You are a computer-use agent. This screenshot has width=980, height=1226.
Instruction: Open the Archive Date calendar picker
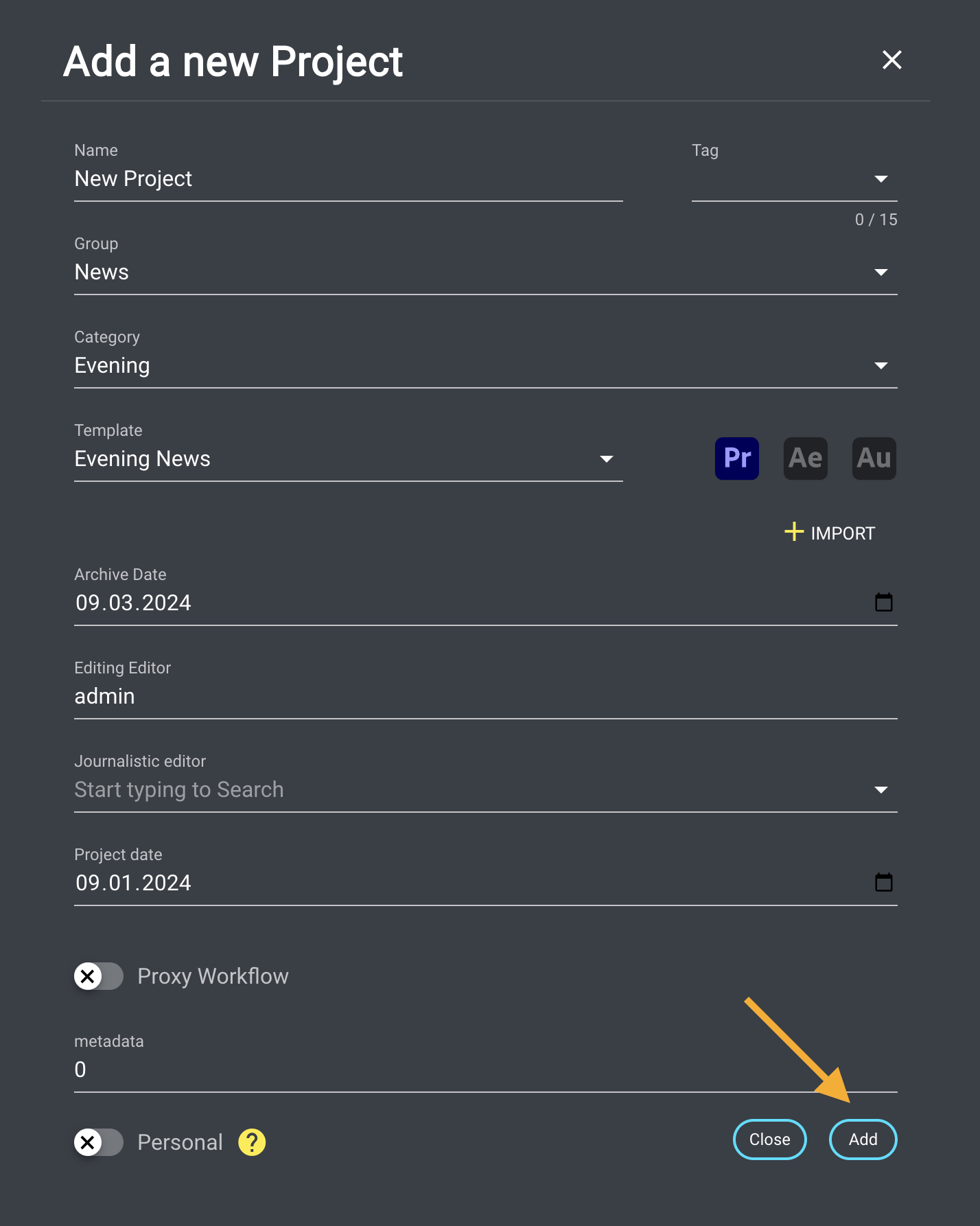point(883,602)
